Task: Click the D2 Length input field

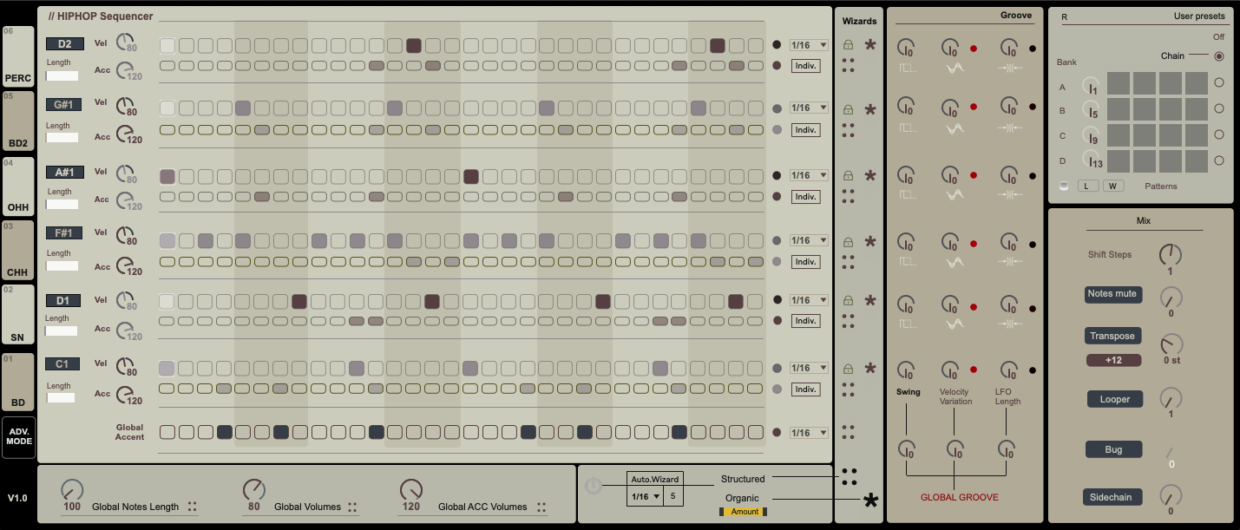Action: click(62, 75)
